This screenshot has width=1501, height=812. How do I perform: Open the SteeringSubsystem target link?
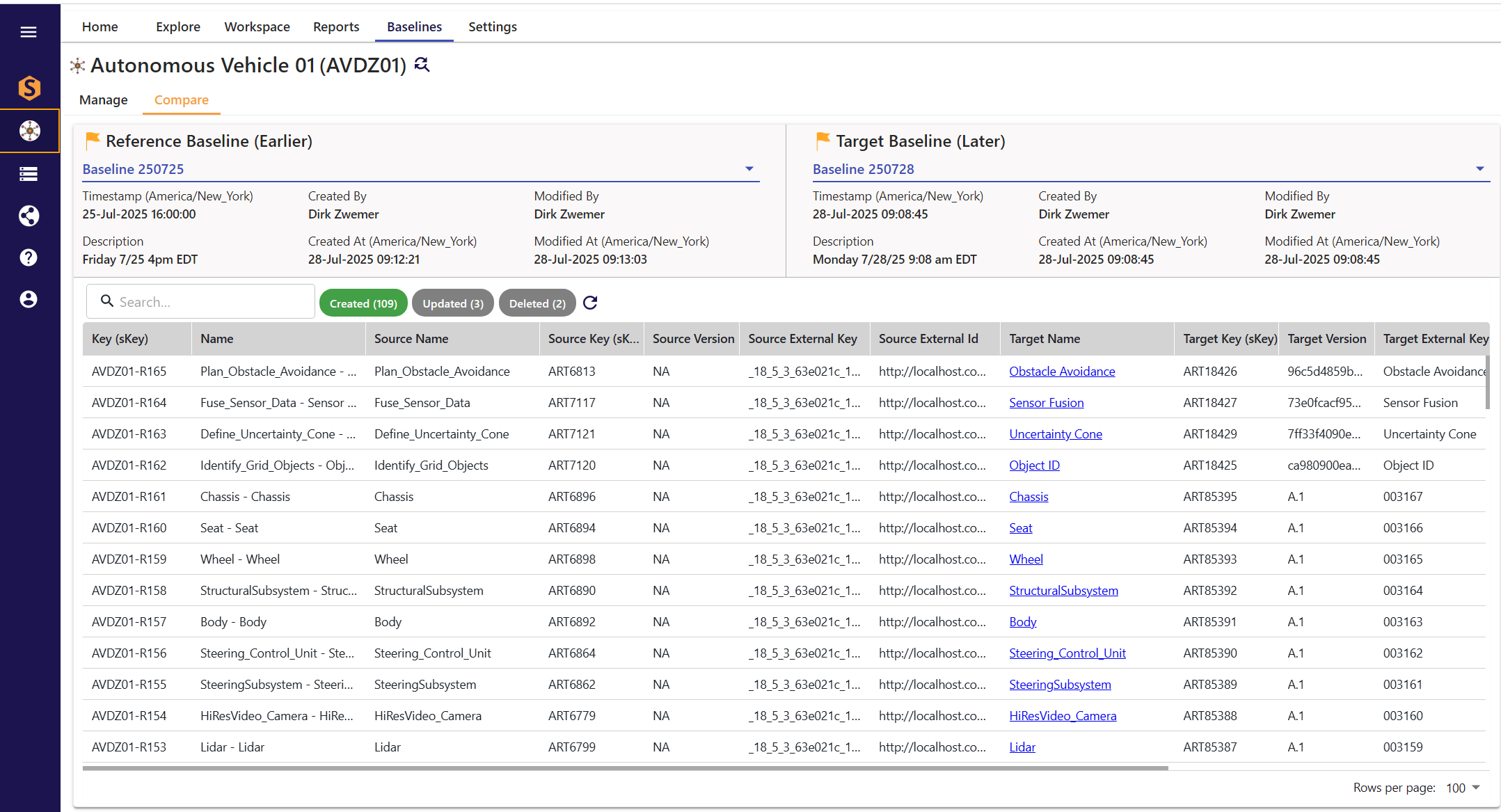pos(1061,685)
